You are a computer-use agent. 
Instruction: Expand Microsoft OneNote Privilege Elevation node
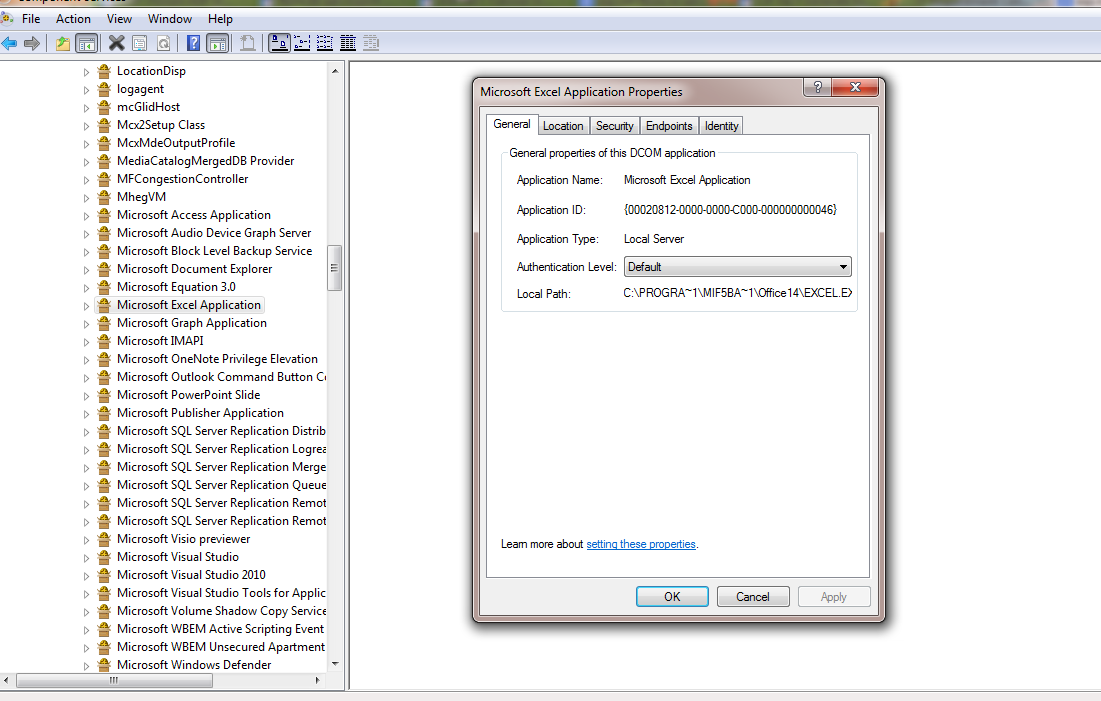86,360
